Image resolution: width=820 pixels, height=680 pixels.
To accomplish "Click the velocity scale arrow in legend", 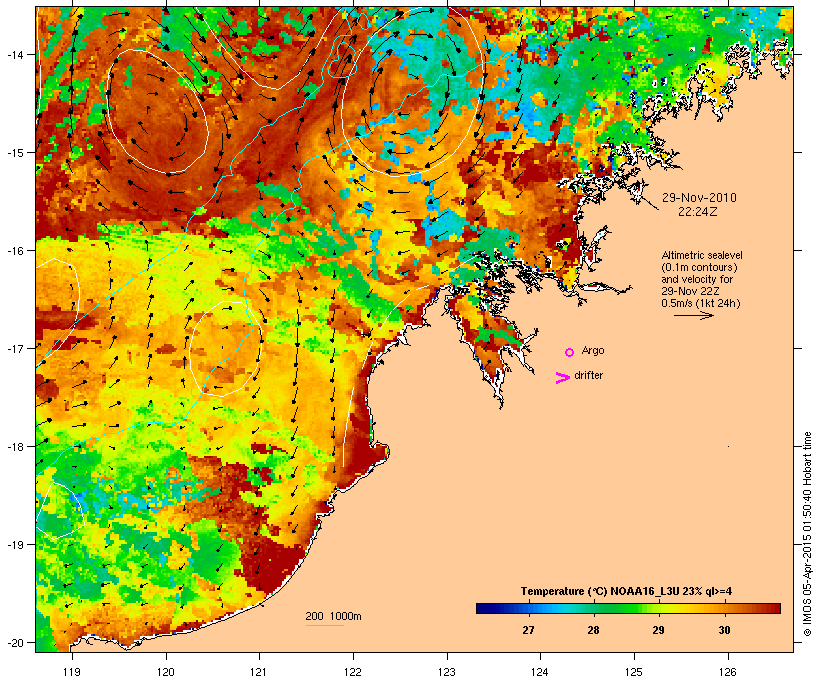I will [x=693, y=315].
